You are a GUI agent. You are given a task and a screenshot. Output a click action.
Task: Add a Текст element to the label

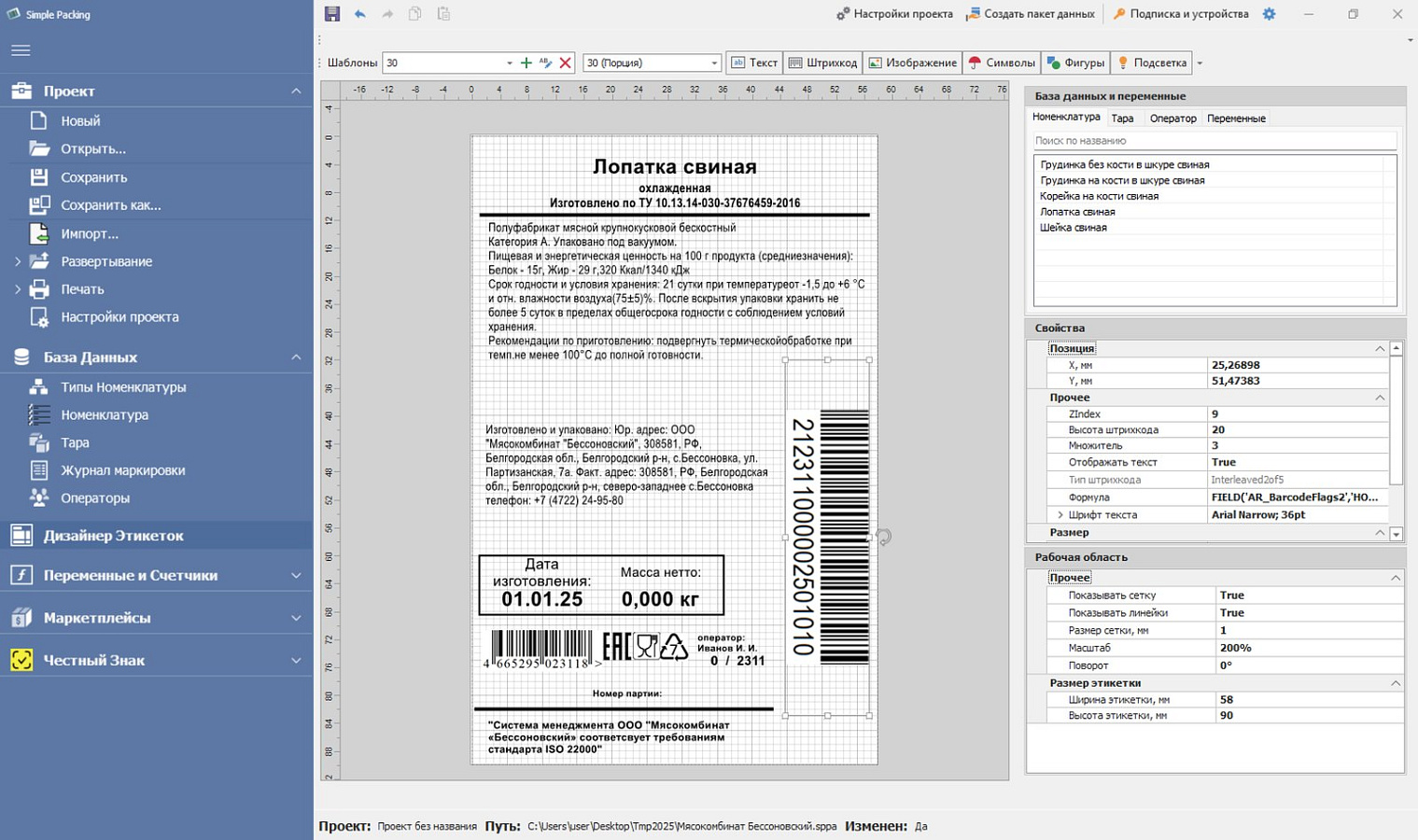(754, 63)
